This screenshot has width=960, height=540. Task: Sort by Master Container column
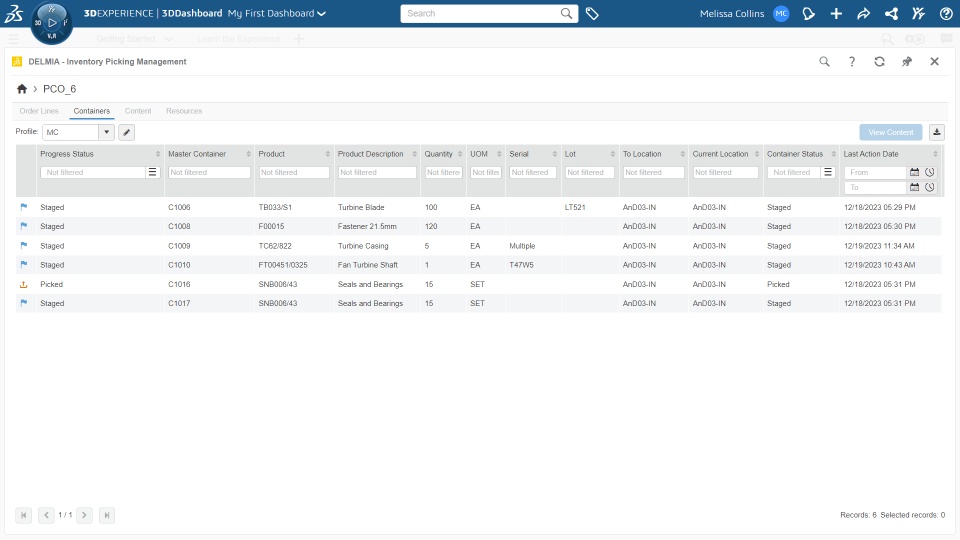tap(249, 154)
